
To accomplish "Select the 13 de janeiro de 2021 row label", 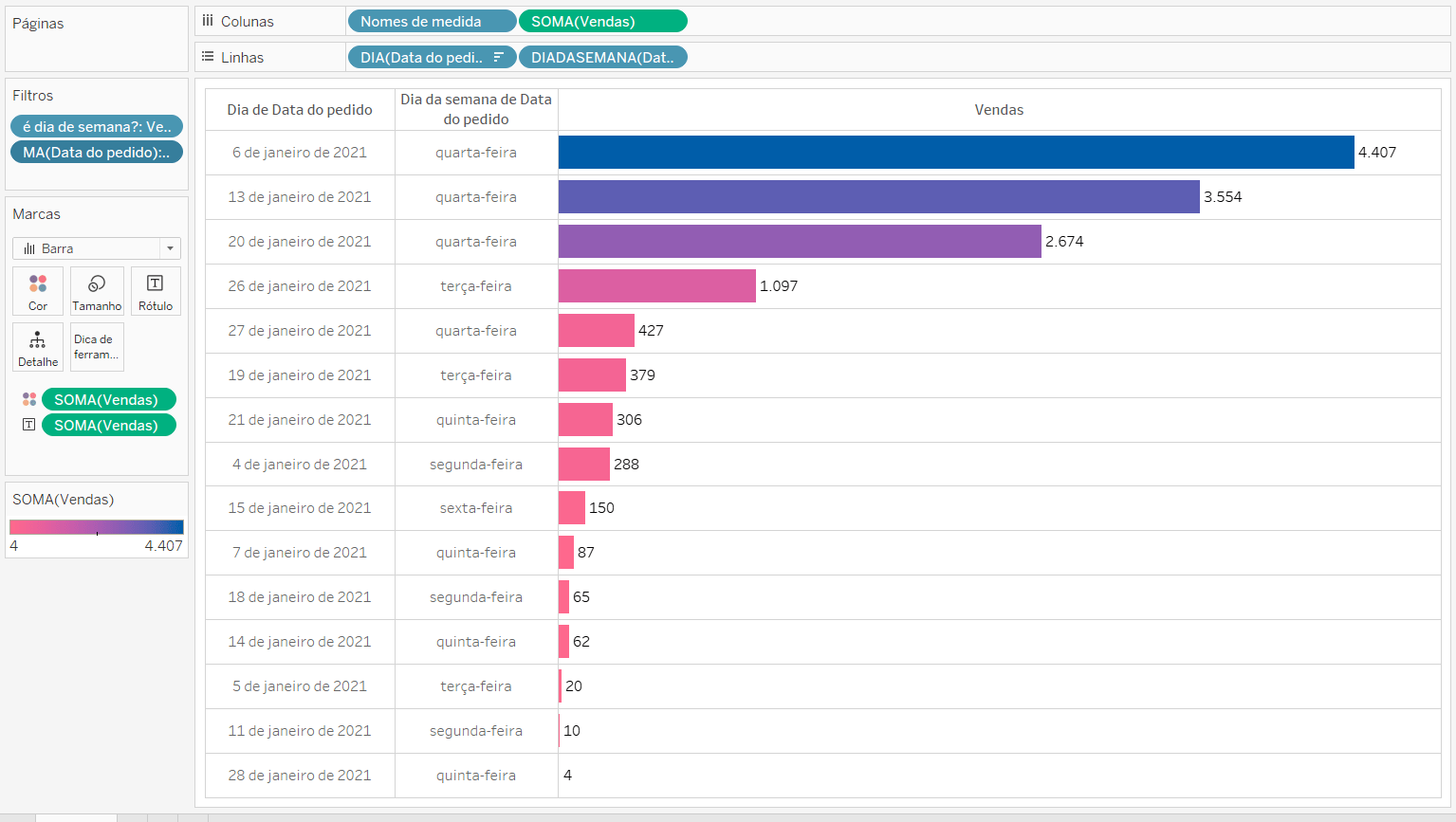I will click(300, 197).
